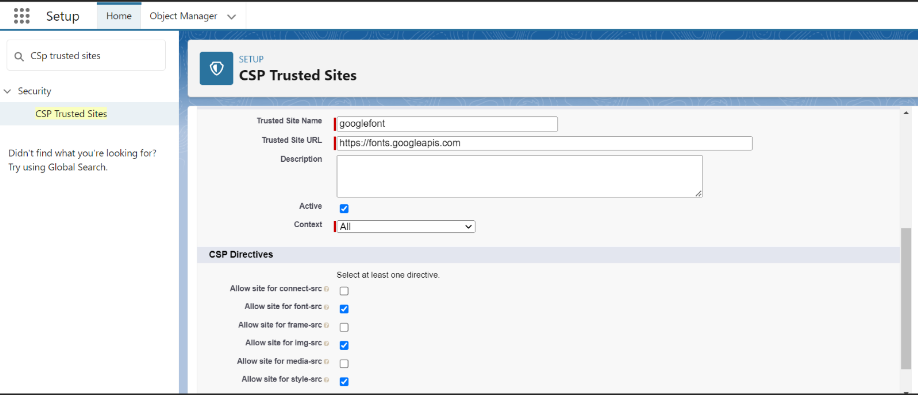This screenshot has height=395, width=918.
Task: Click the Quick Find search box
Action: [86, 56]
